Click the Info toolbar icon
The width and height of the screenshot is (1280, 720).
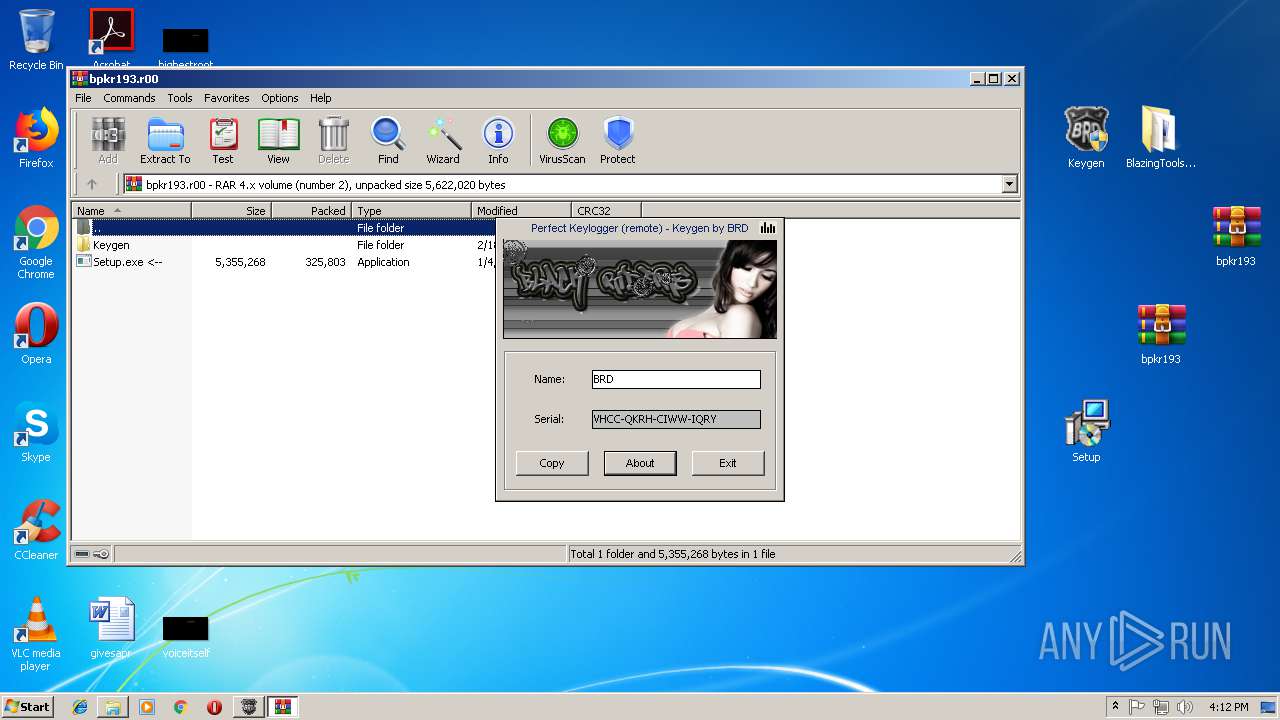[498, 140]
